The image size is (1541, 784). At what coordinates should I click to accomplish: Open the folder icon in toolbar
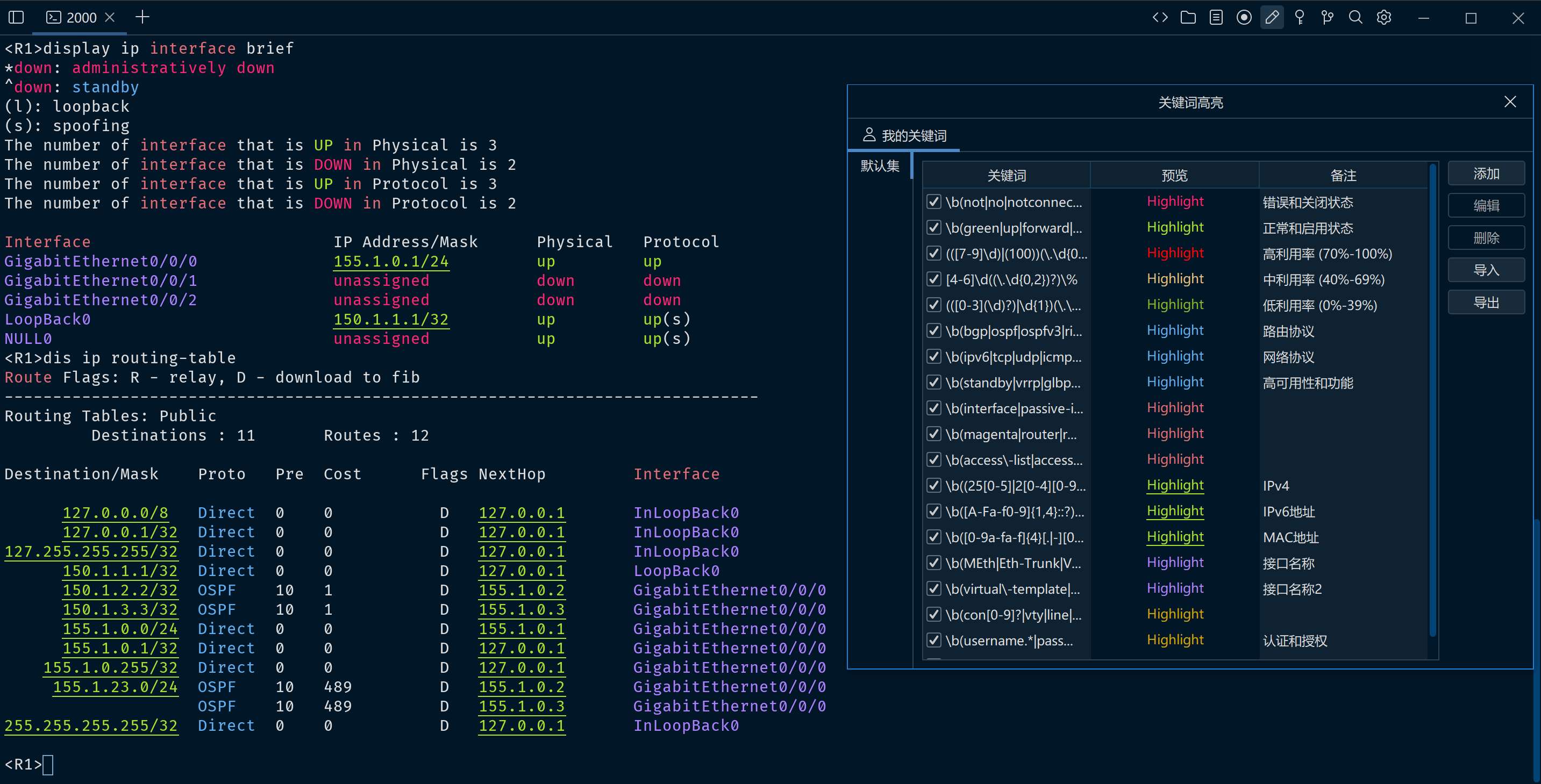1188,17
